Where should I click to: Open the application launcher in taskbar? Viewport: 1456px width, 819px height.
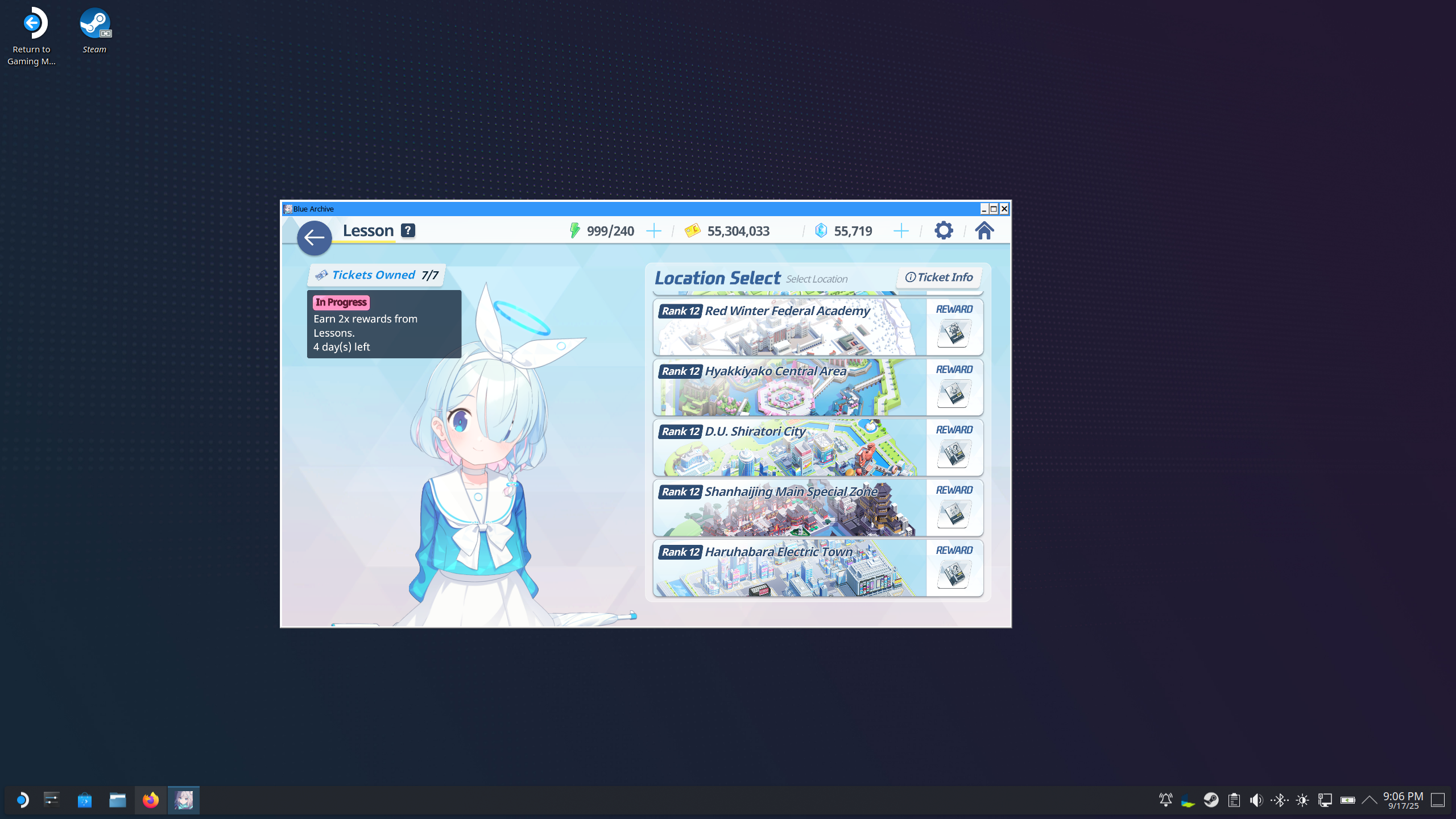[22, 800]
